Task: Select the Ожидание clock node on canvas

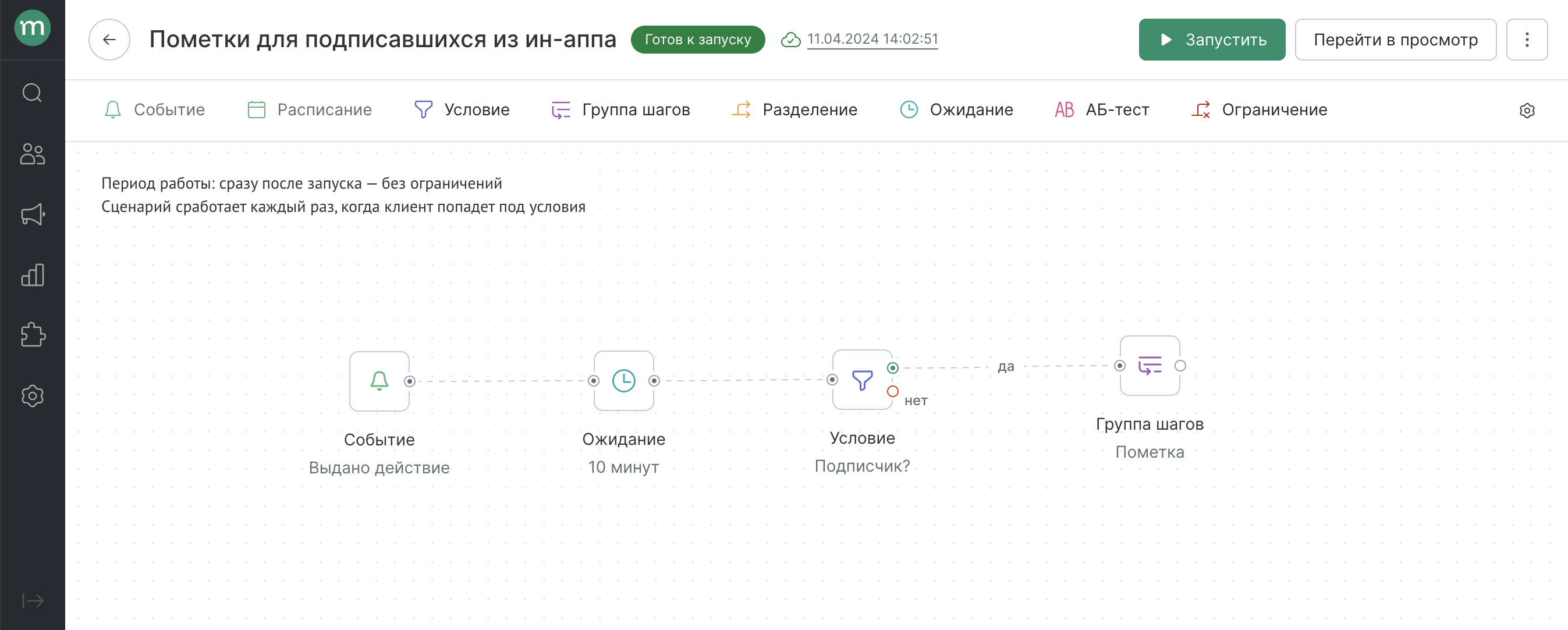Action: point(623,380)
